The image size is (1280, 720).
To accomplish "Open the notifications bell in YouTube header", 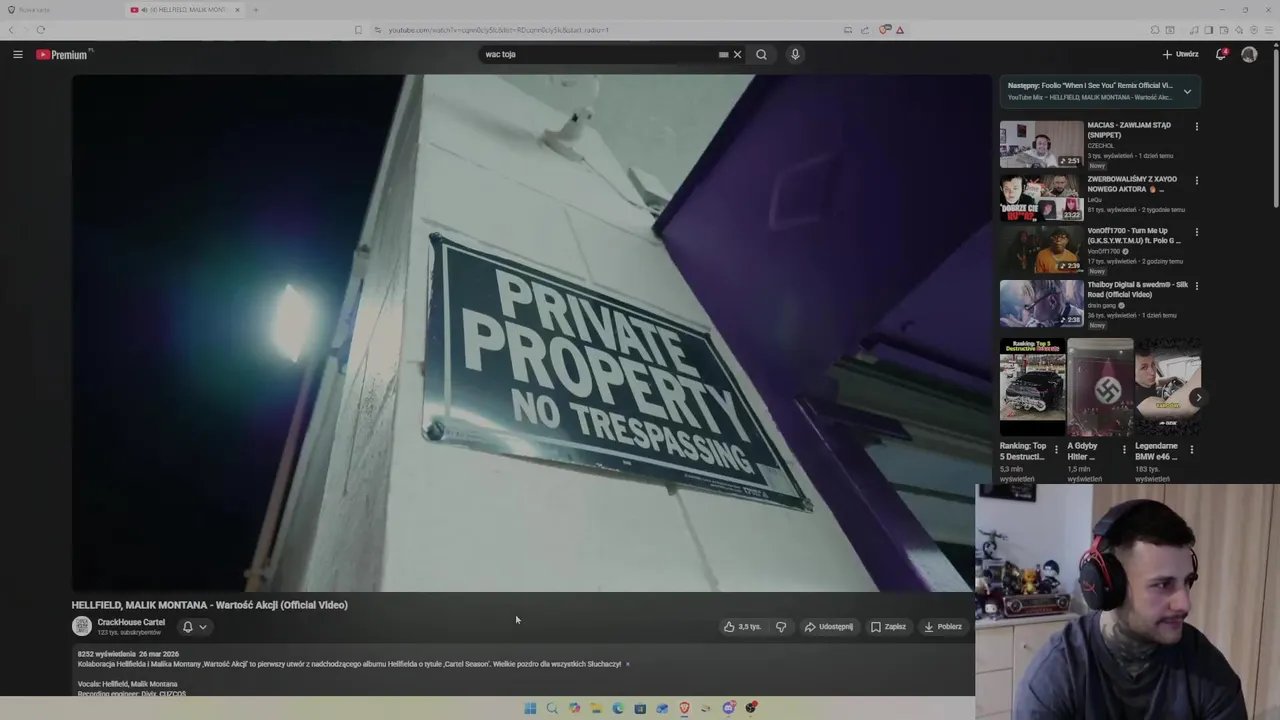I will coord(1221,54).
